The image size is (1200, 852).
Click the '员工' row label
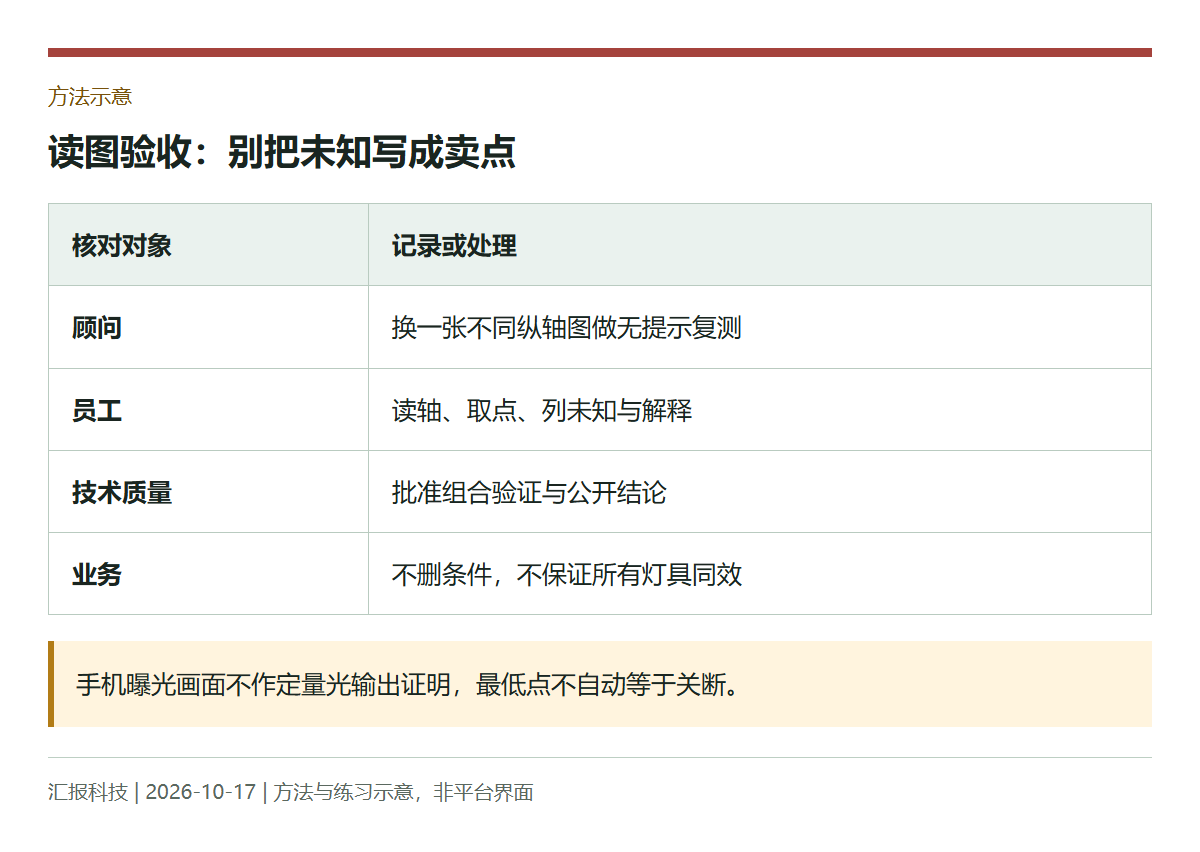[97, 410]
